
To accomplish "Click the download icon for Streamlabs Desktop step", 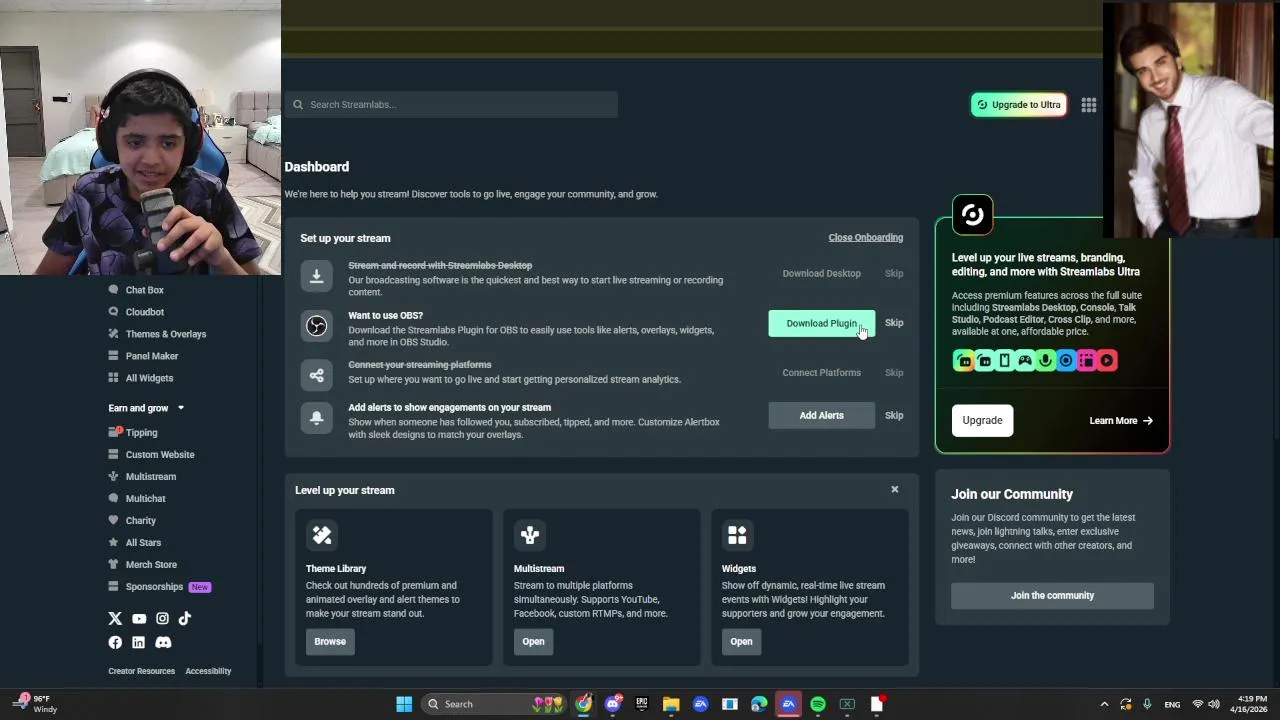I will coord(316,277).
